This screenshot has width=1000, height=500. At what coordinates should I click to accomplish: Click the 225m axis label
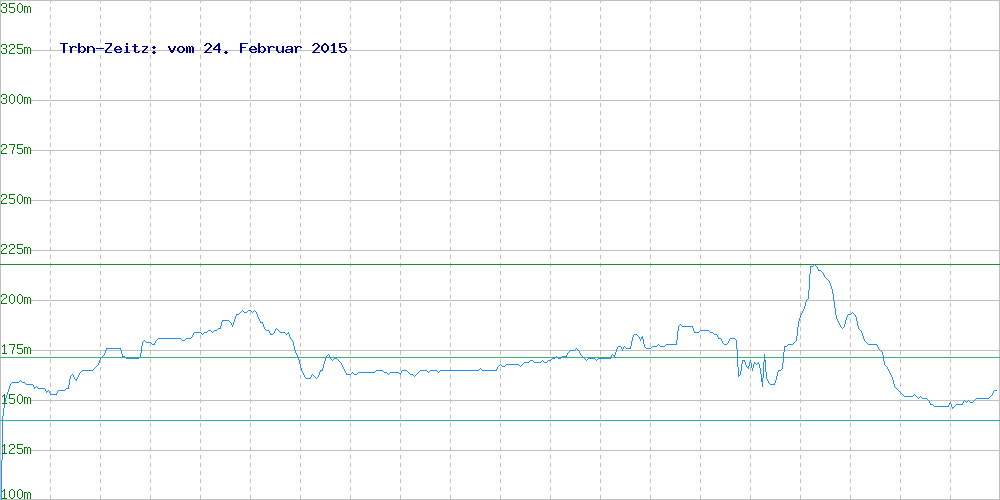click(x=17, y=249)
